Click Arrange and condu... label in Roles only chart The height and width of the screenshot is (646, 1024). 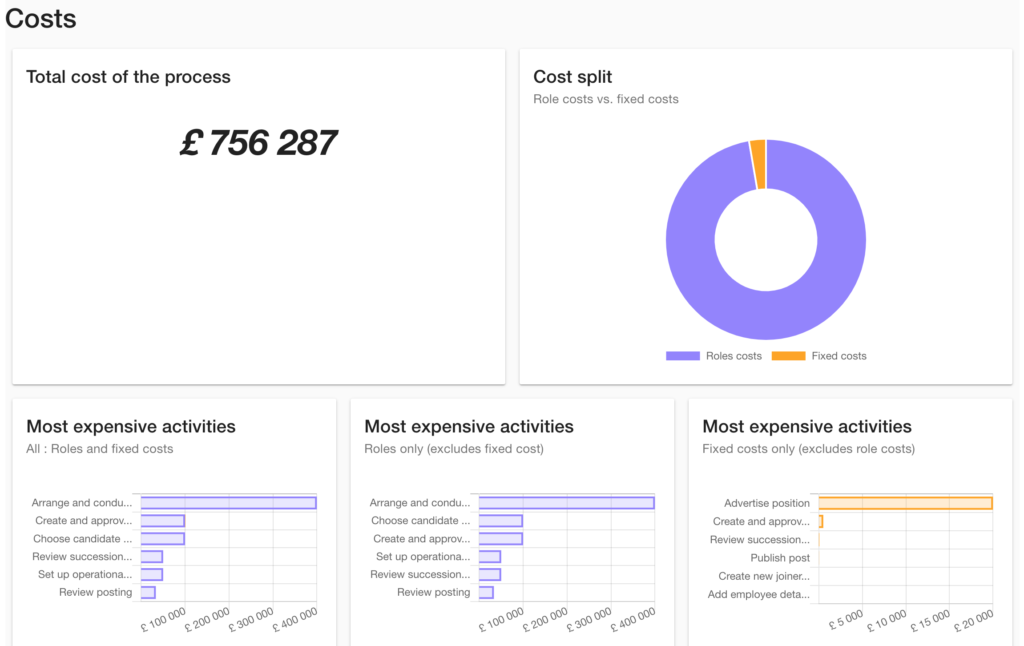(420, 503)
